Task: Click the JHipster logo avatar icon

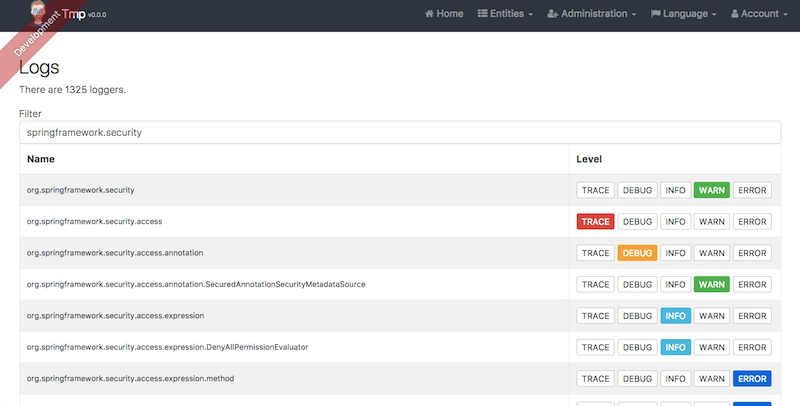Action: pos(37,14)
